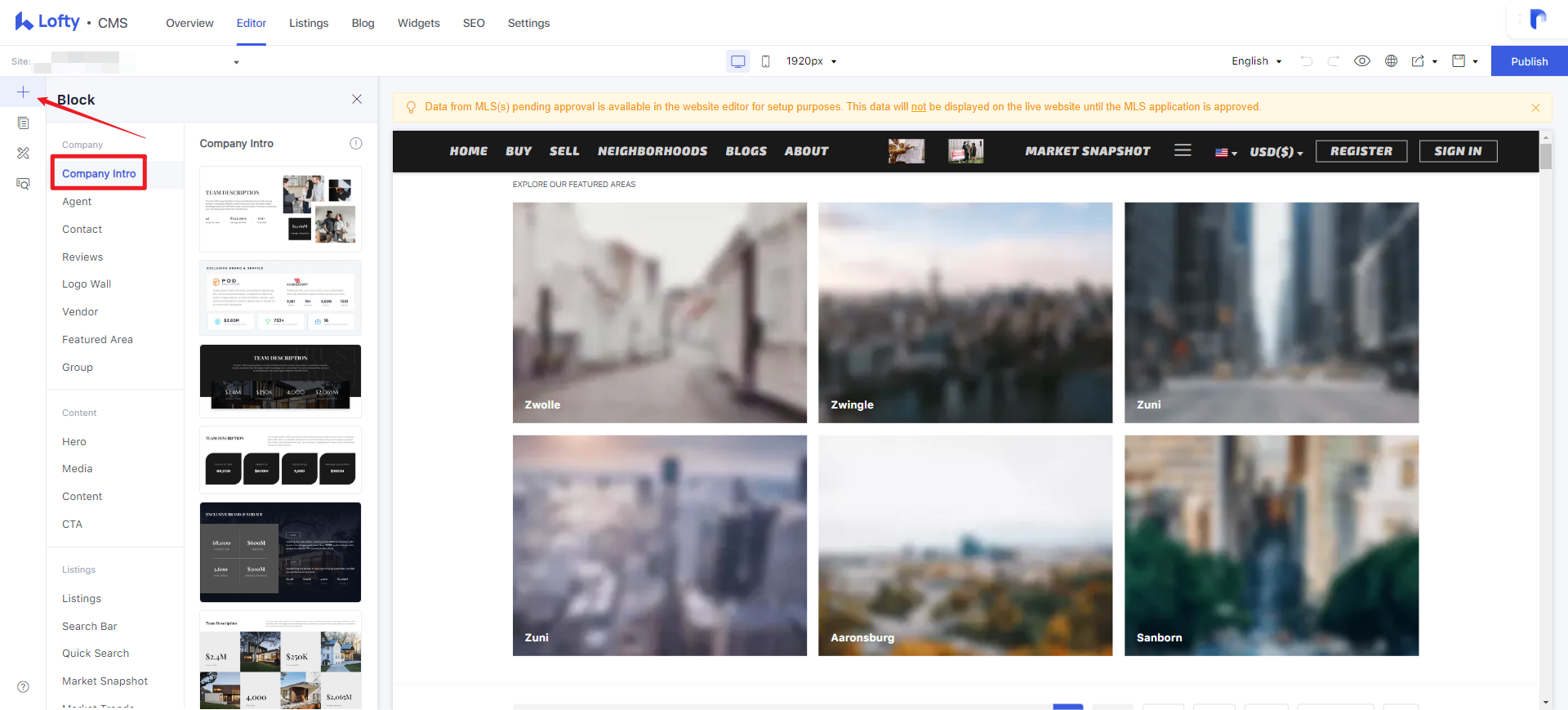
Task: Click the REGISTER button in site header
Action: tap(1361, 151)
